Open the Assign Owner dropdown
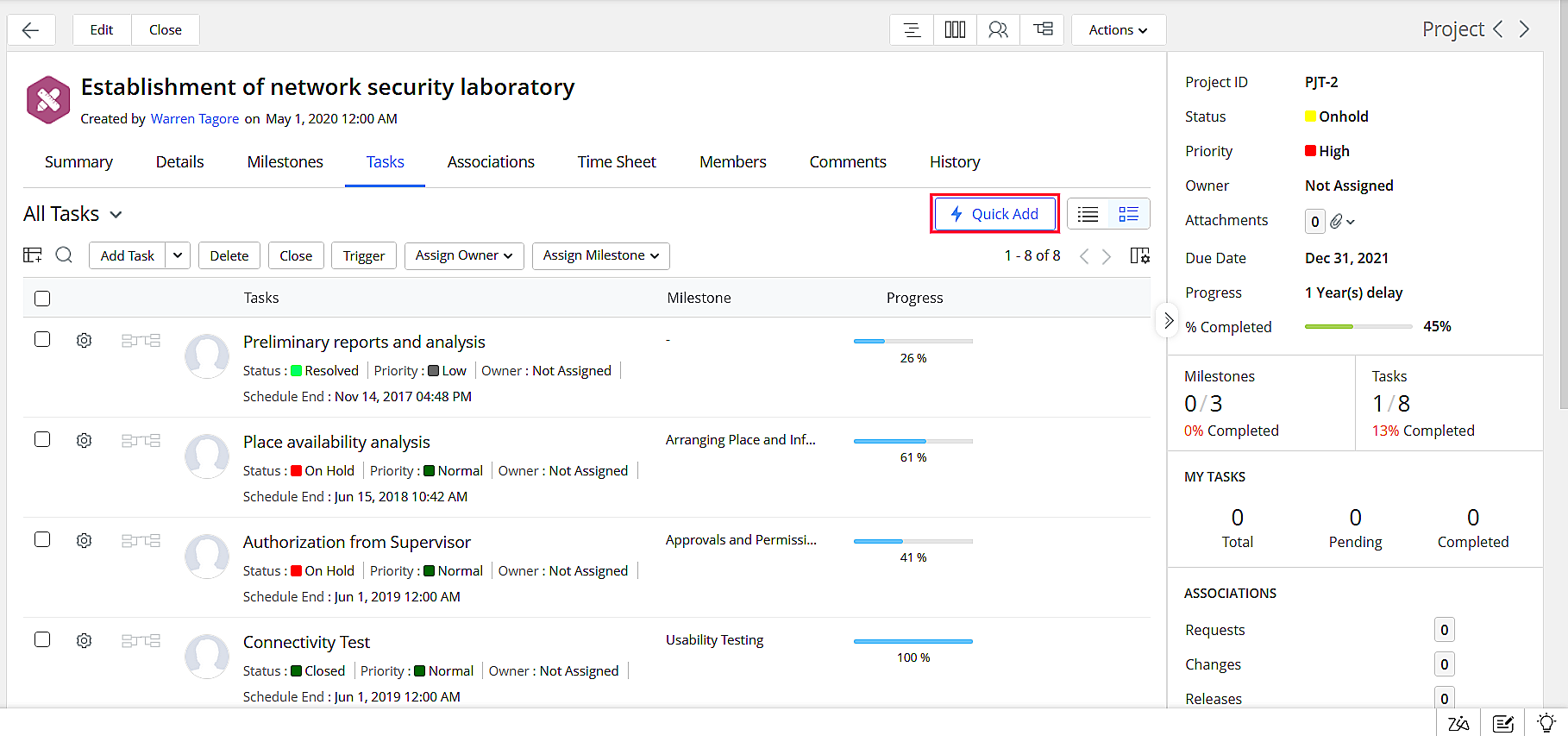1568x736 pixels. 464,255
